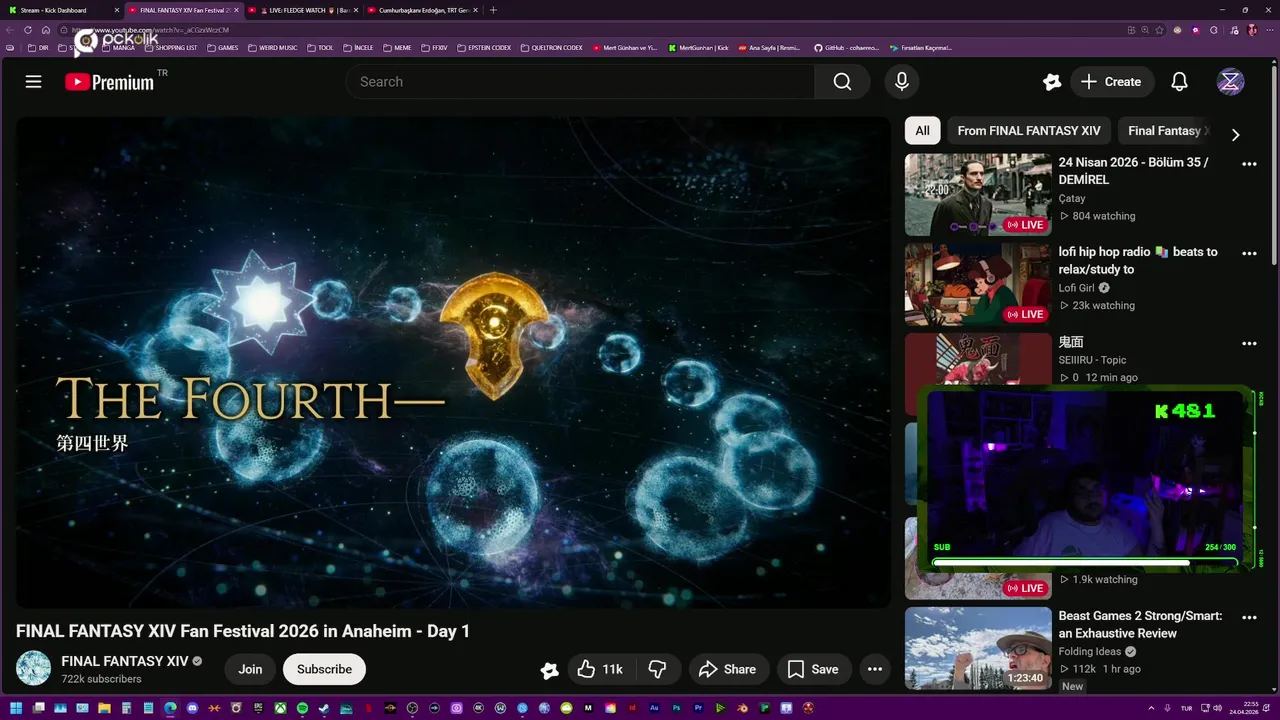1280x720 pixels.
Task: Open options for DEMİREL video
Action: pyautogui.click(x=1249, y=164)
